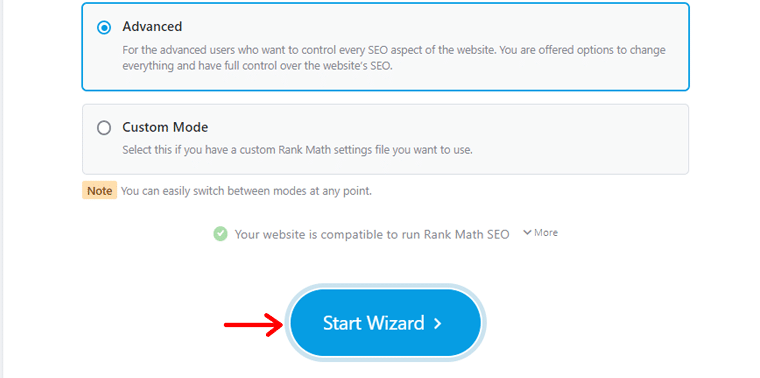
Task: Open the More compatibility link text
Action: point(546,233)
